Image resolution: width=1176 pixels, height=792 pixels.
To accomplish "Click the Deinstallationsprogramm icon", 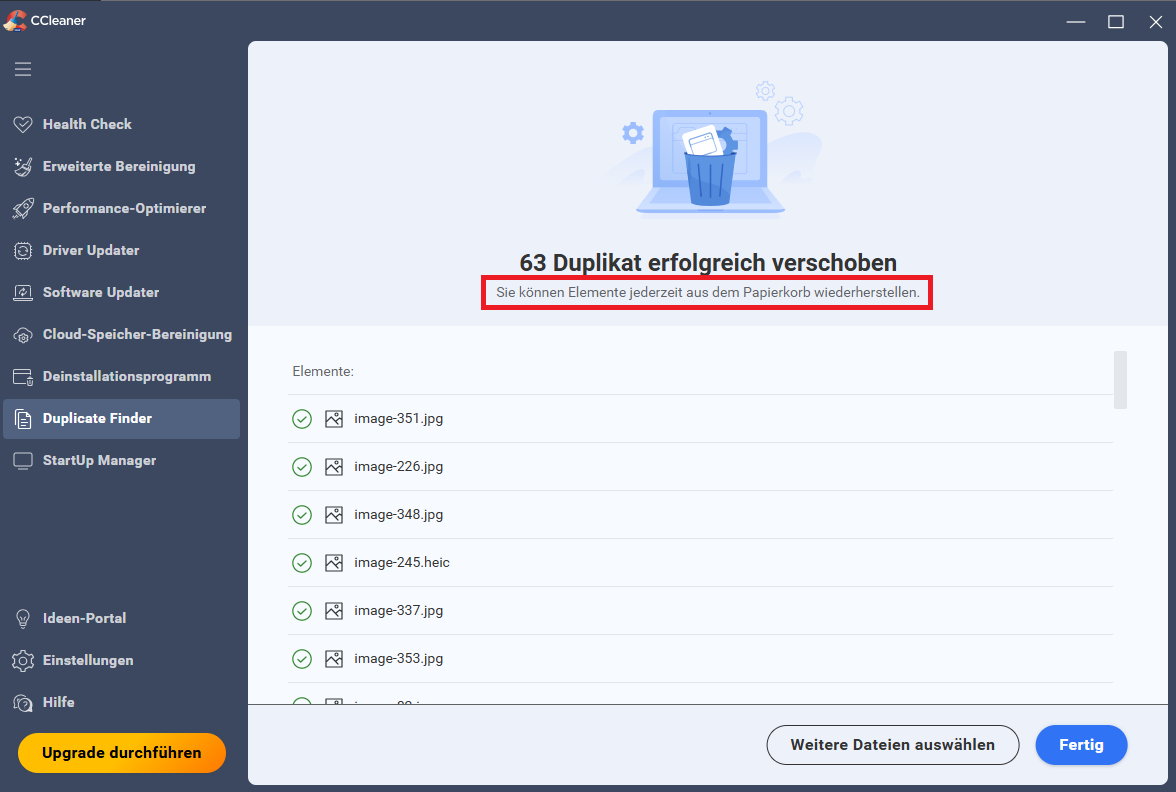I will coord(23,377).
